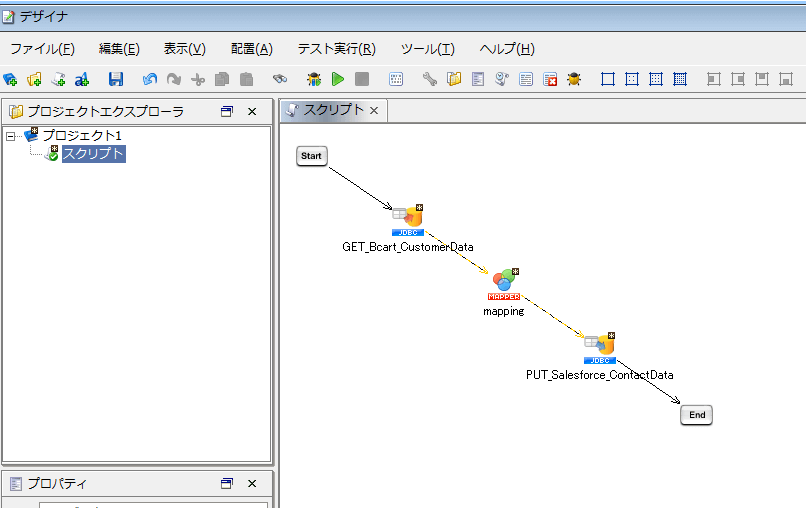Screen dimensions: 806x508
Task: Click the align right icon
Action: pos(738,79)
